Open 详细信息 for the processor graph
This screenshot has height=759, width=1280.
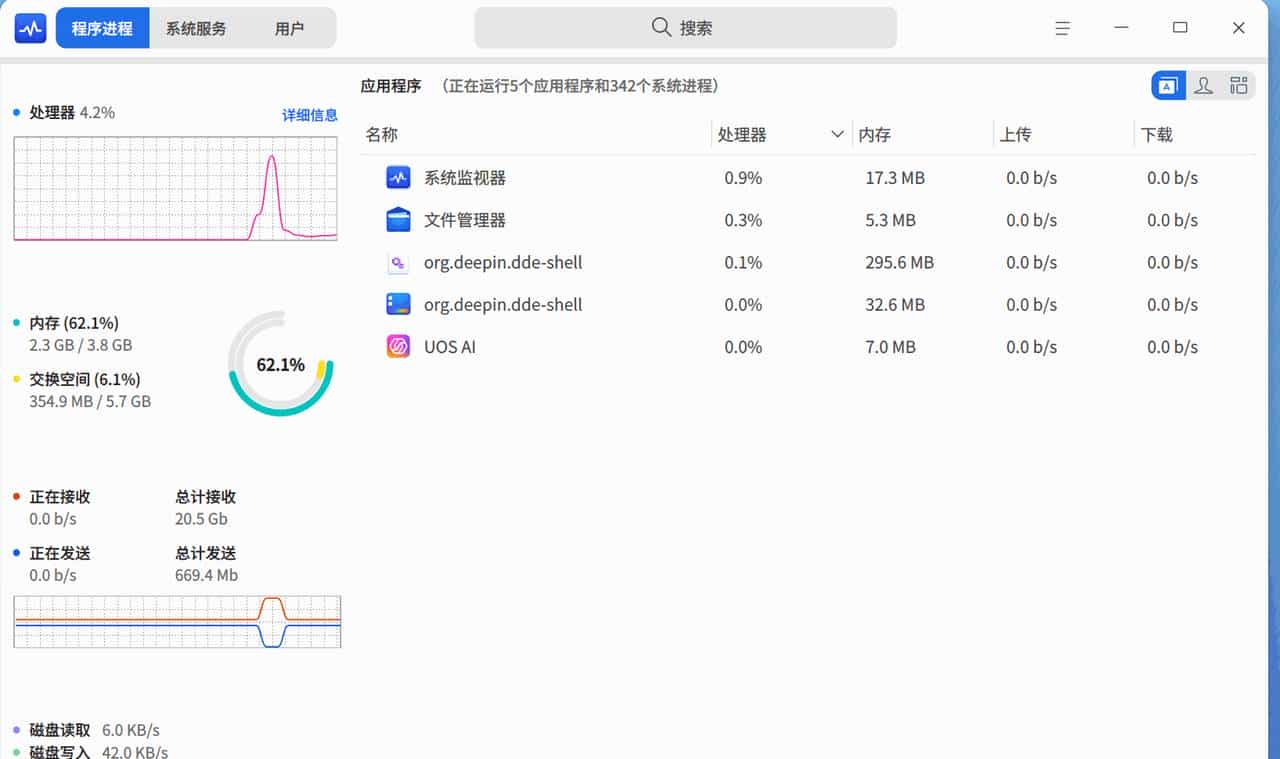pos(308,116)
